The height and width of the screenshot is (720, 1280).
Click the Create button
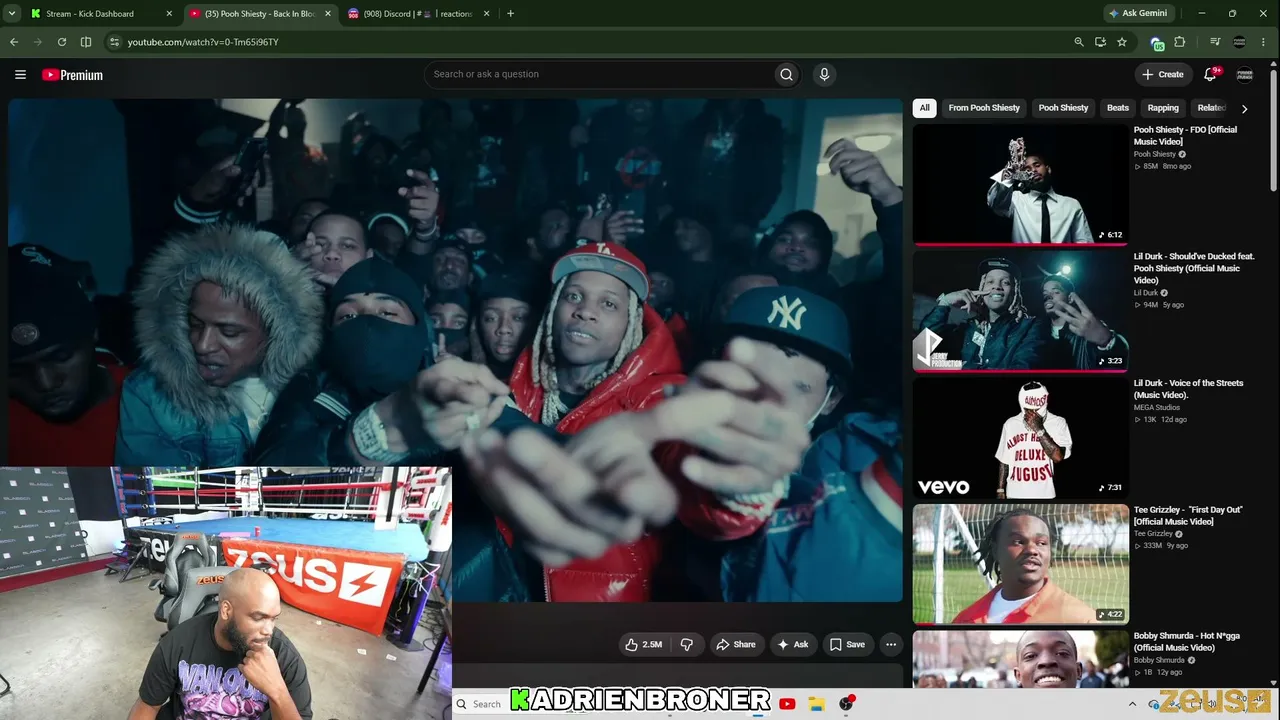tap(1163, 74)
